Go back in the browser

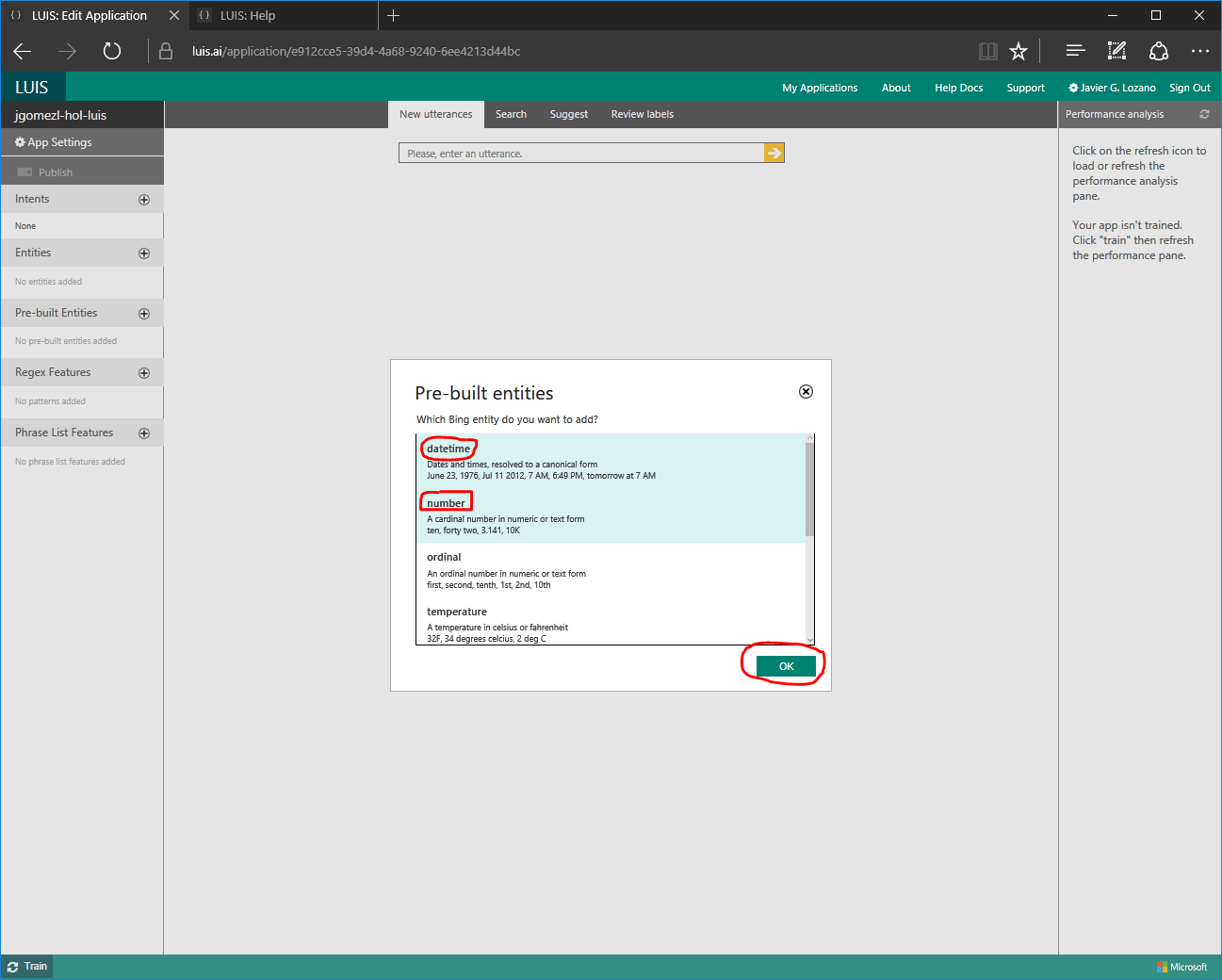(x=23, y=51)
